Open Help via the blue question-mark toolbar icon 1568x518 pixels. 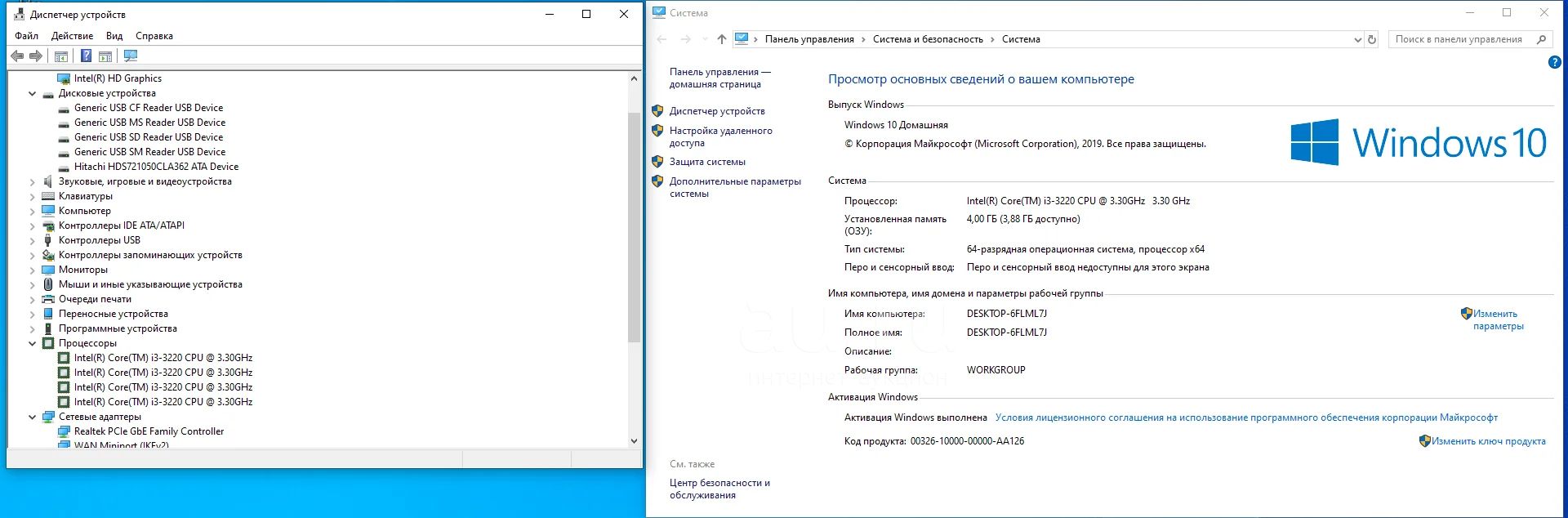click(x=86, y=56)
